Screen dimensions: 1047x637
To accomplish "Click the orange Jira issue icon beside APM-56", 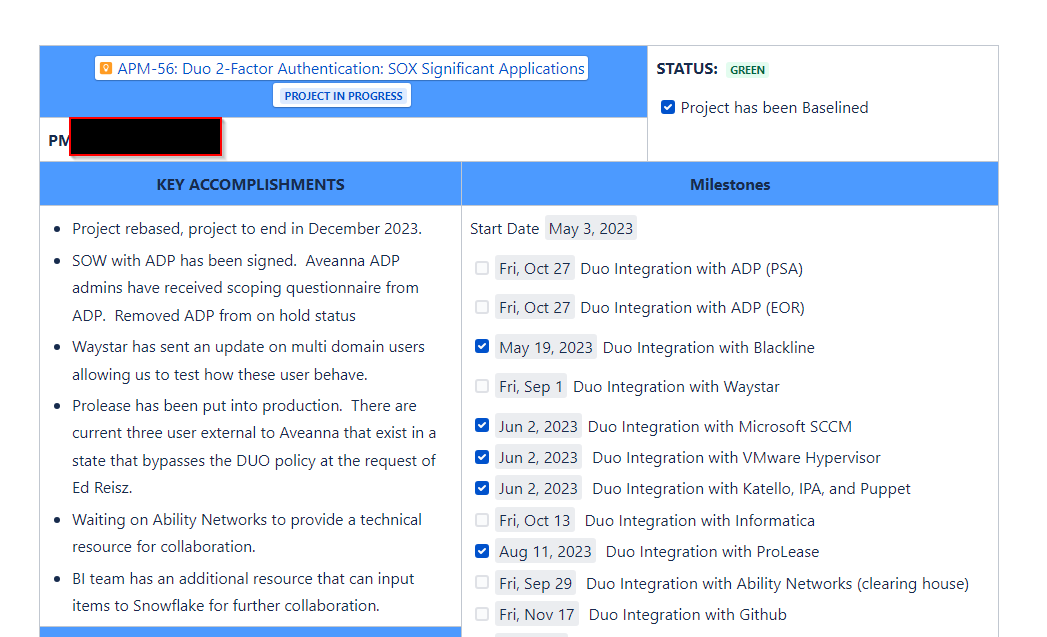I will 106,68.
